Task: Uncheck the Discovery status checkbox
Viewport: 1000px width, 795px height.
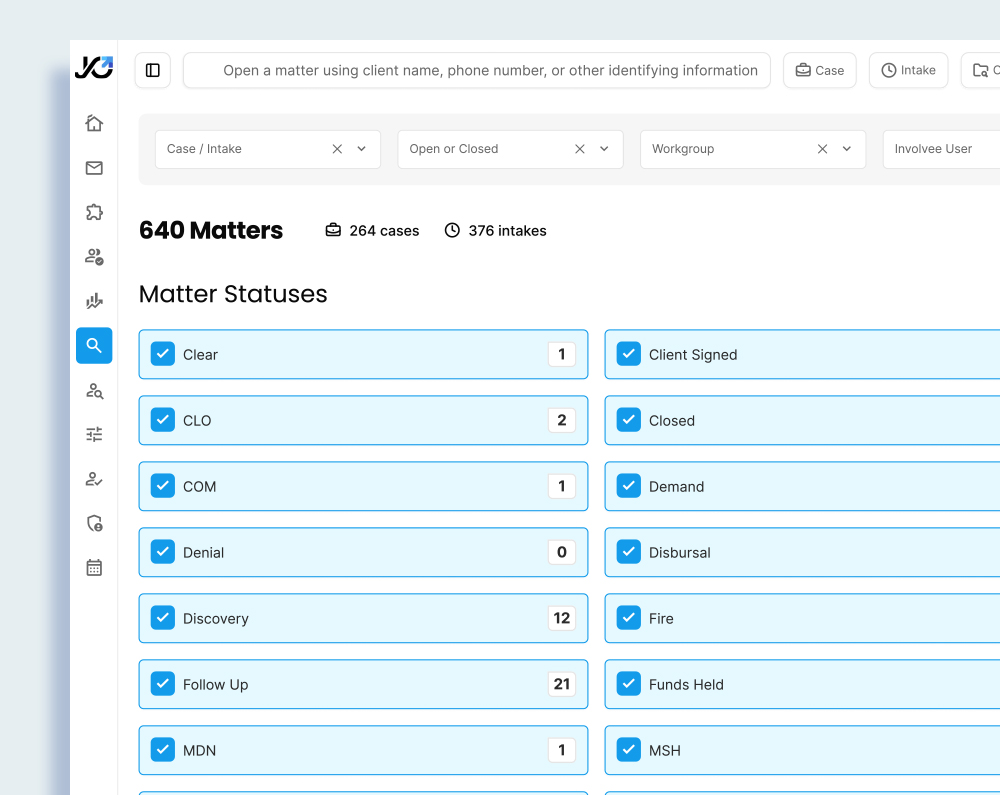Action: (x=162, y=618)
